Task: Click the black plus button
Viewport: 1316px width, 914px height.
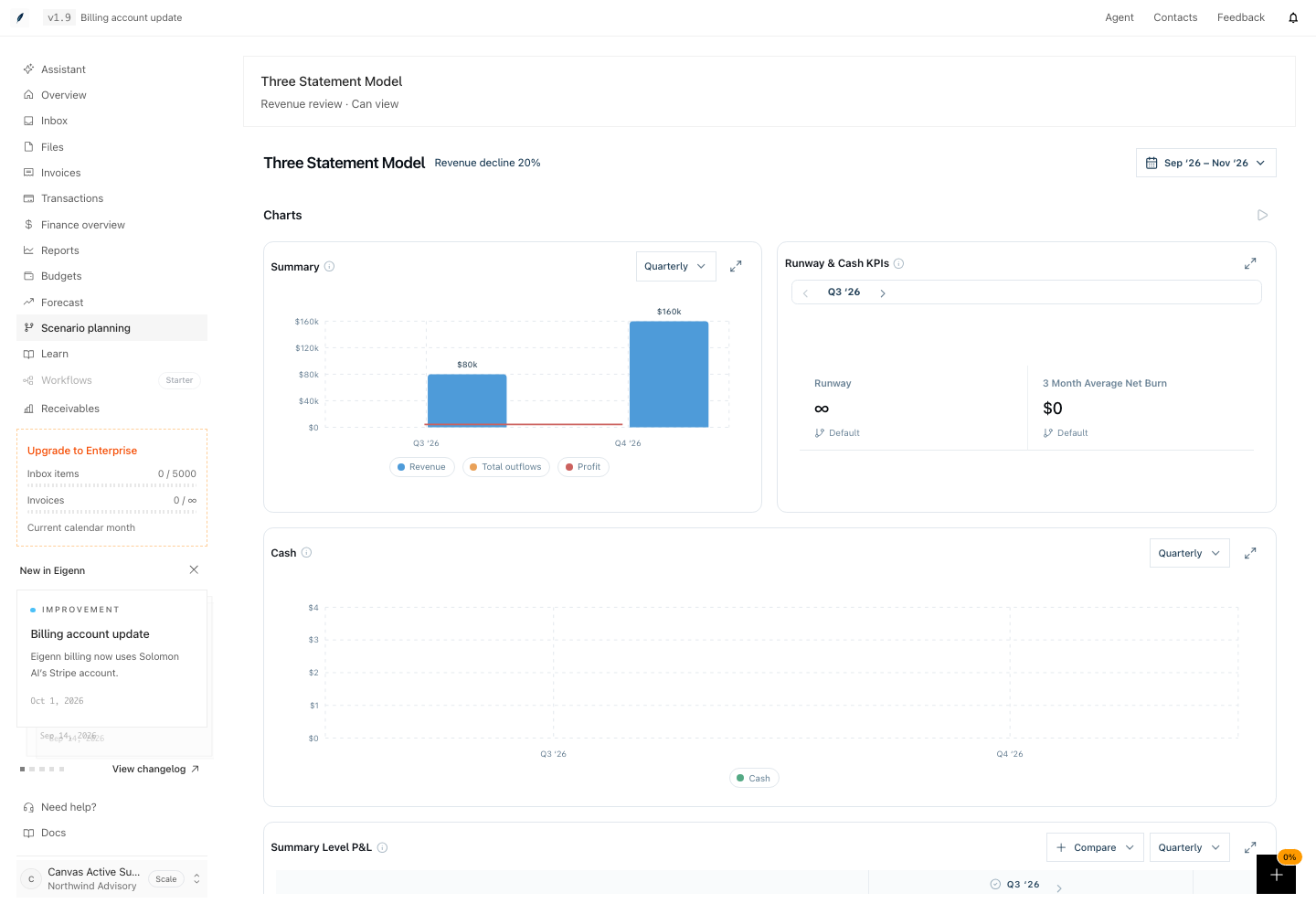Action: pyautogui.click(x=1276, y=874)
